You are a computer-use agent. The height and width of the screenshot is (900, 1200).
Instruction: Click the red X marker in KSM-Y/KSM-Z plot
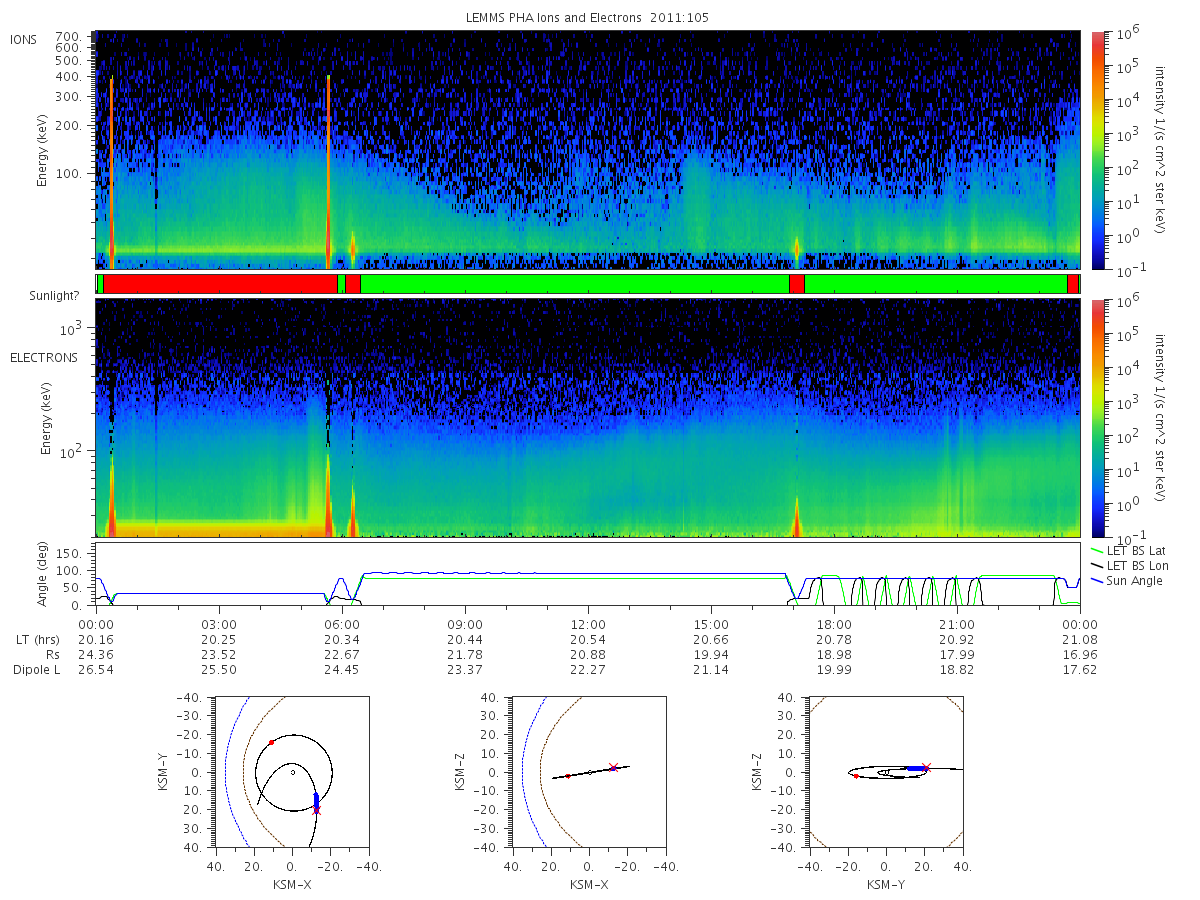pos(925,768)
